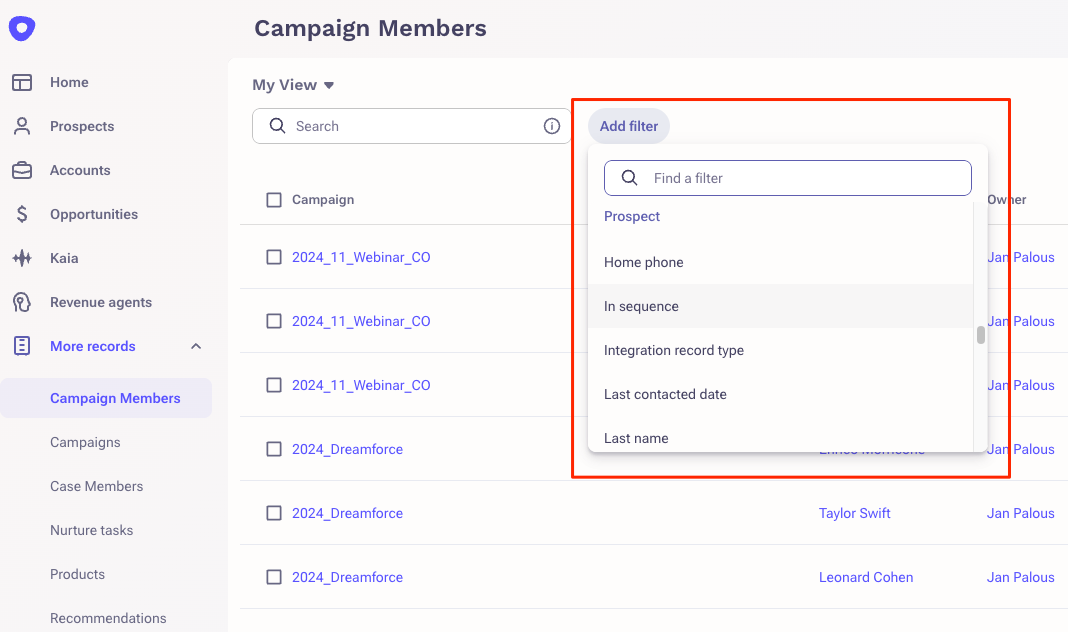Click the Add filter button
This screenshot has height=632, width=1068.
(629, 126)
